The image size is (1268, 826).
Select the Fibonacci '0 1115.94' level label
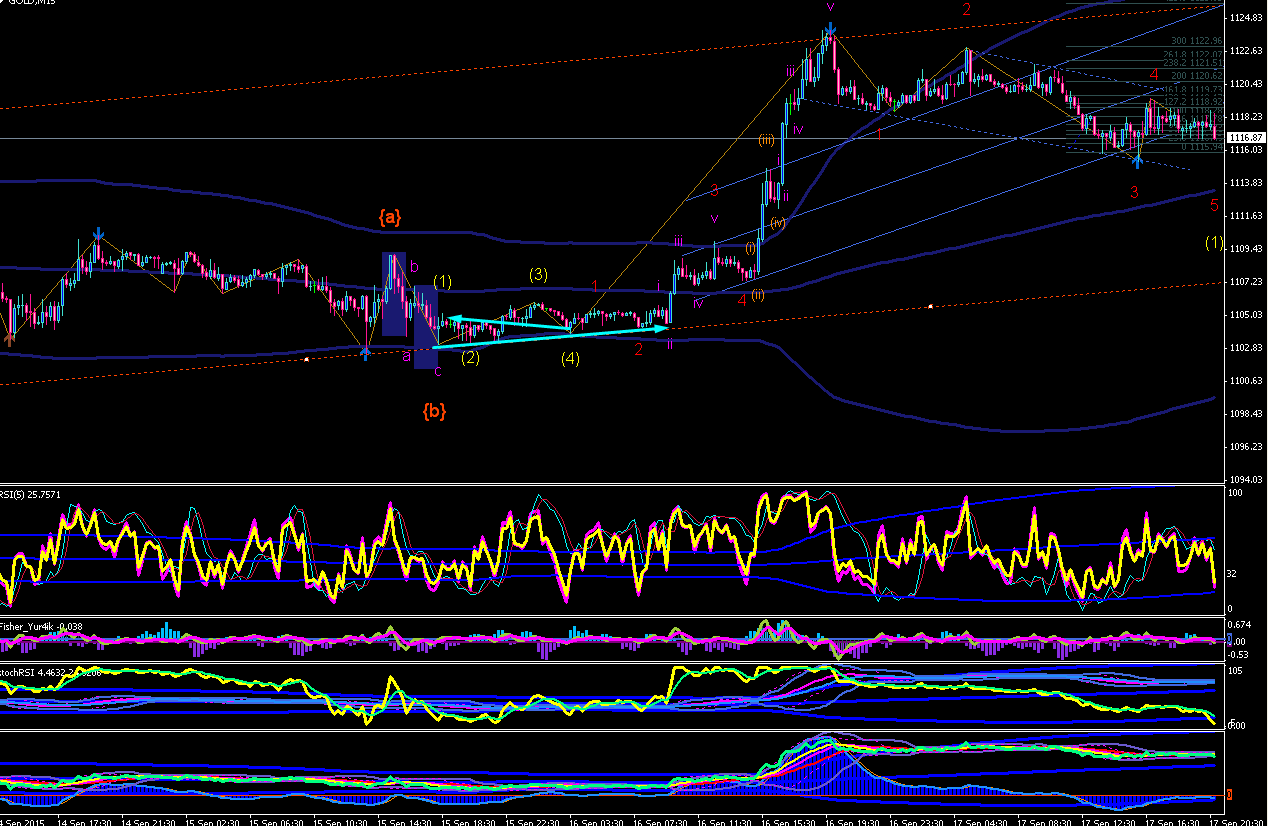1201,147
